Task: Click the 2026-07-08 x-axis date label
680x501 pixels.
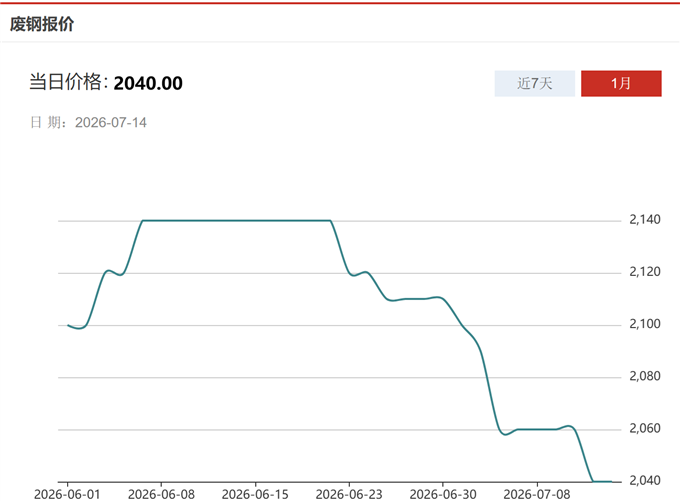Action: pyautogui.click(x=537, y=494)
